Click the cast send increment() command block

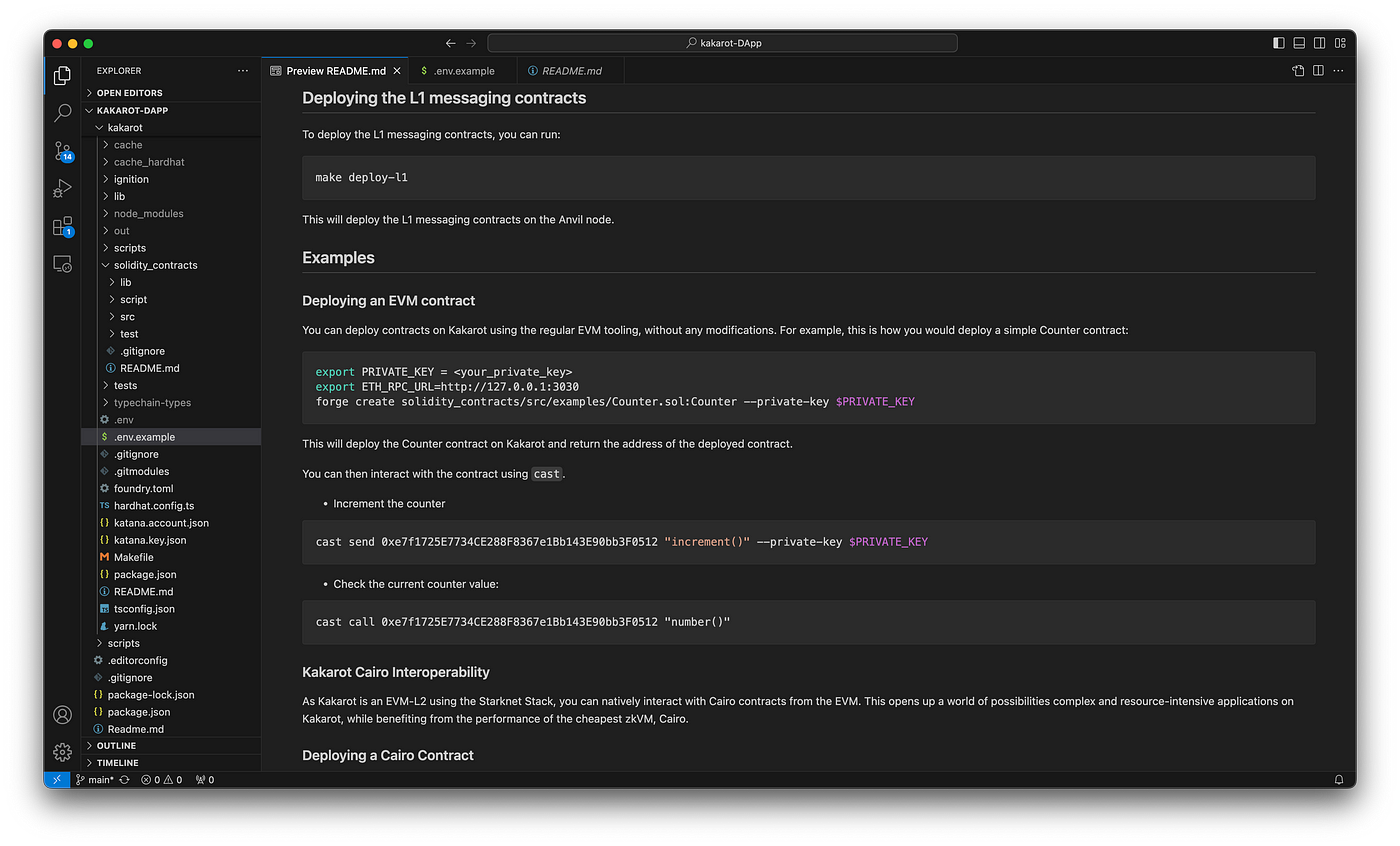[808, 542]
